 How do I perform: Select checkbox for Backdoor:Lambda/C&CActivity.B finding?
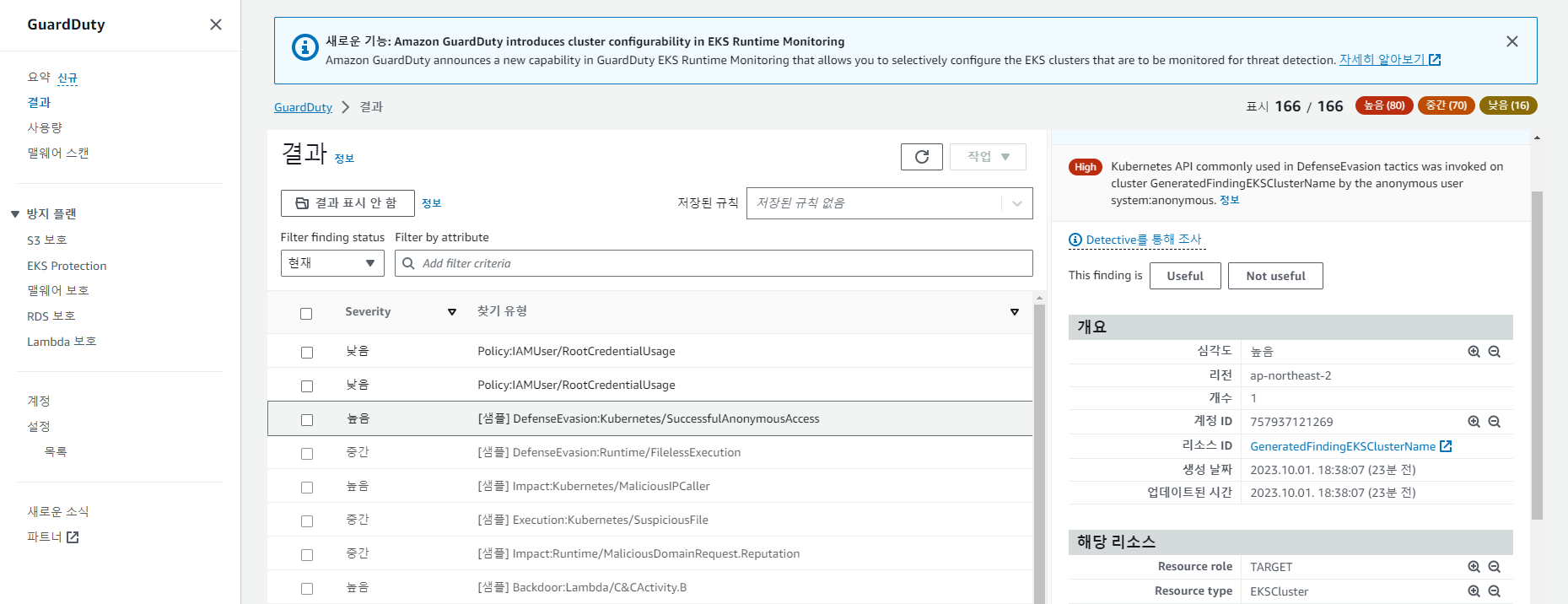(x=307, y=589)
